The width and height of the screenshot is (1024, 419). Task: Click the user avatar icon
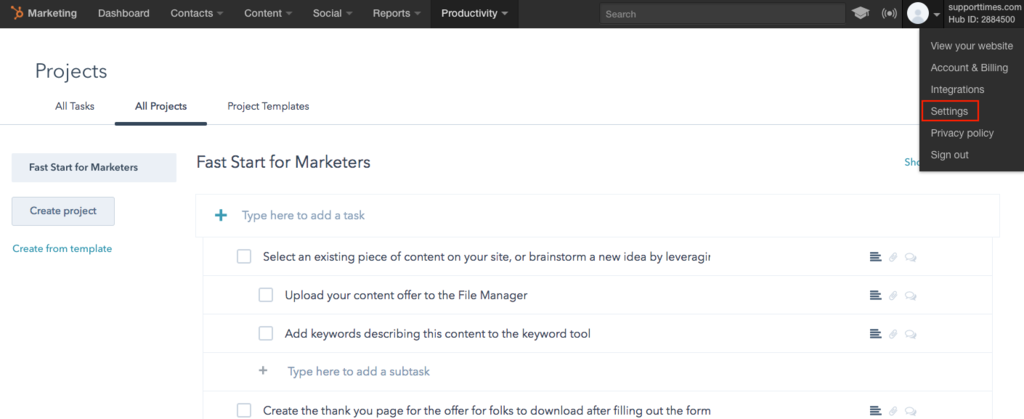(x=918, y=14)
